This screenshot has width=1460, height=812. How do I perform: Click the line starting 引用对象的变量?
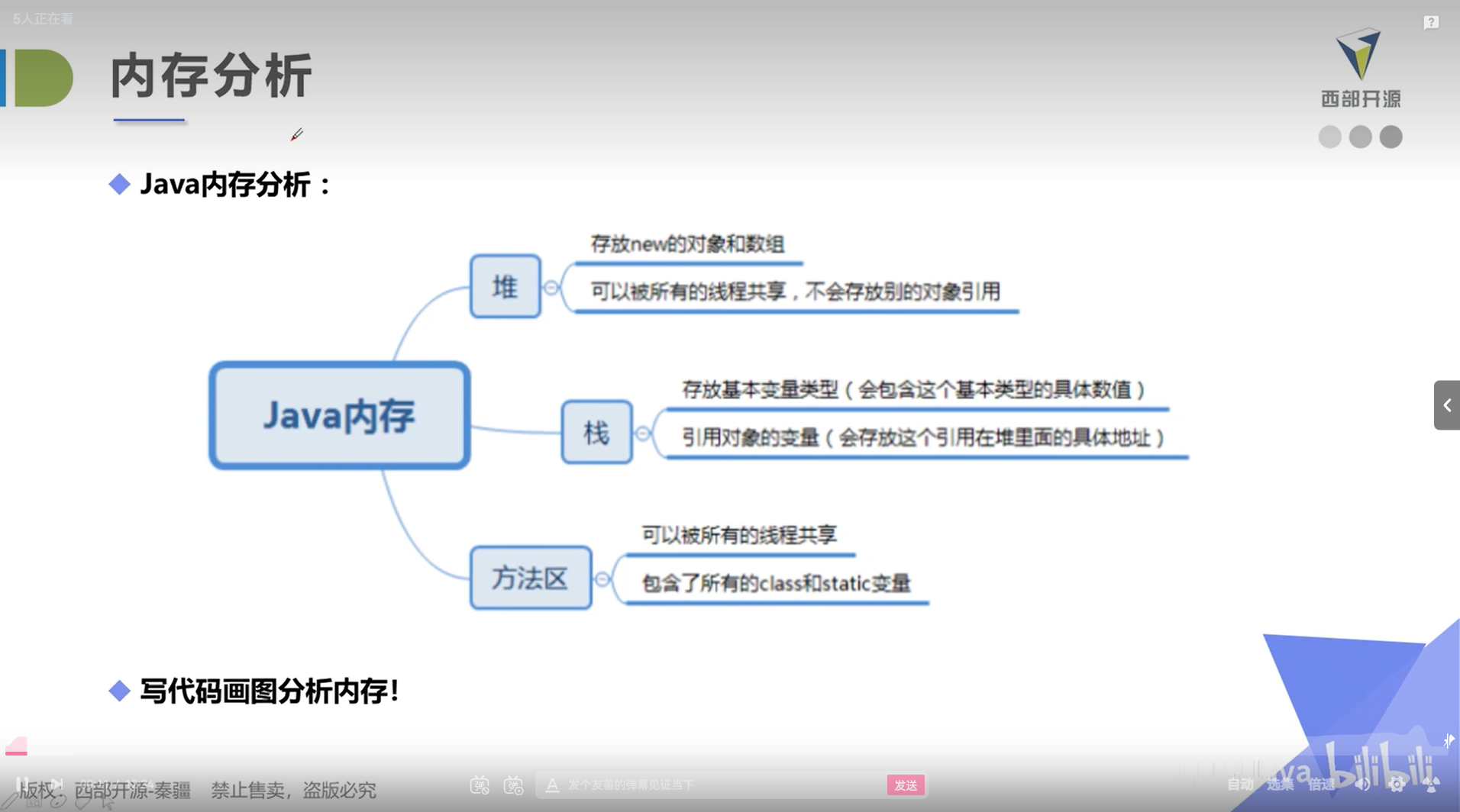pos(923,438)
